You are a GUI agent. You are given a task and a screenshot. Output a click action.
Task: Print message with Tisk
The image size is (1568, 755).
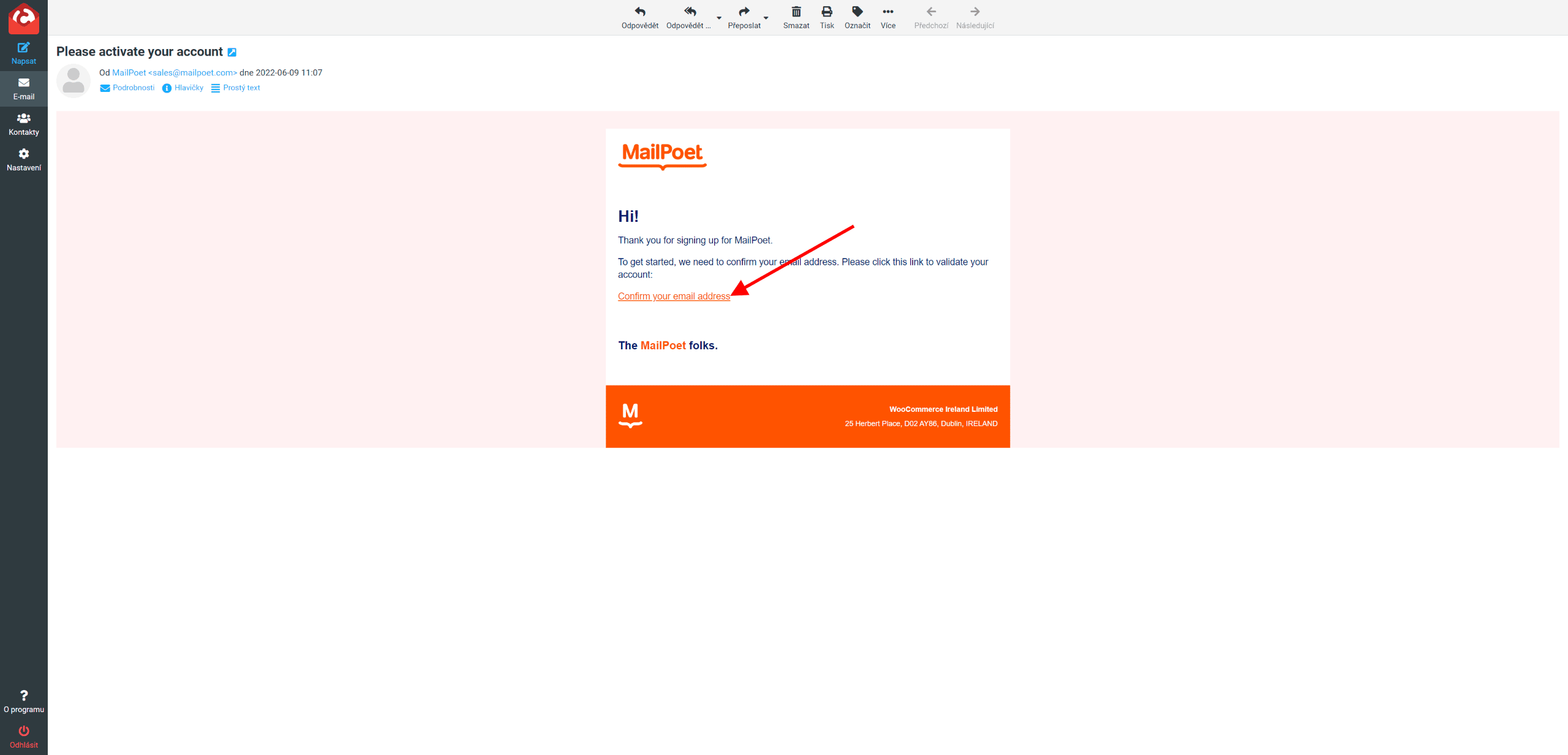tap(827, 18)
